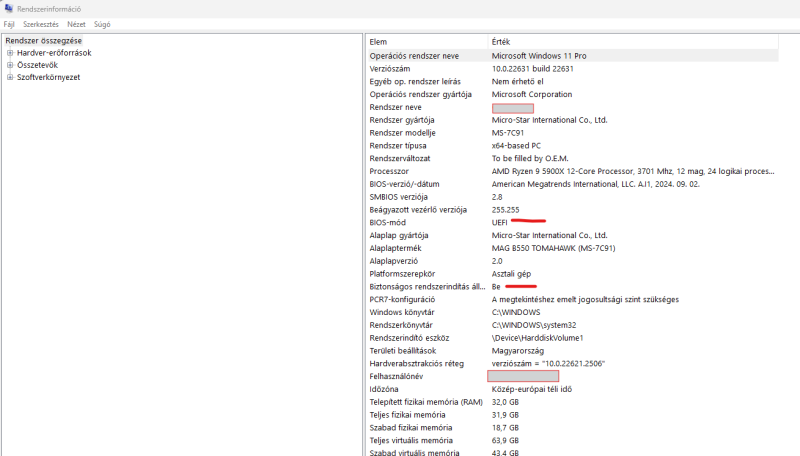Open the Szerkesztés menu

(x=41, y=24)
